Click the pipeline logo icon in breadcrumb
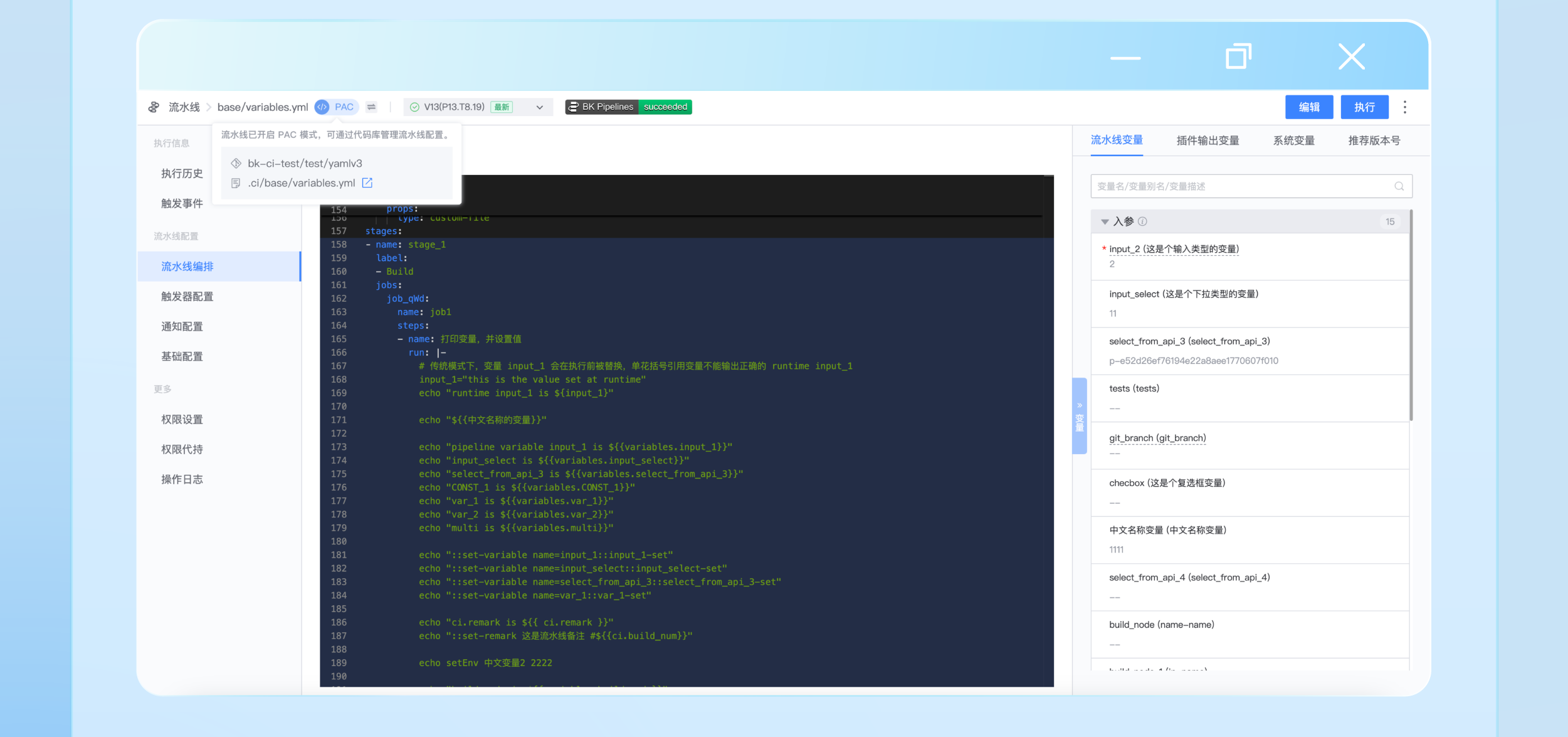This screenshot has height=737, width=1568. point(154,107)
